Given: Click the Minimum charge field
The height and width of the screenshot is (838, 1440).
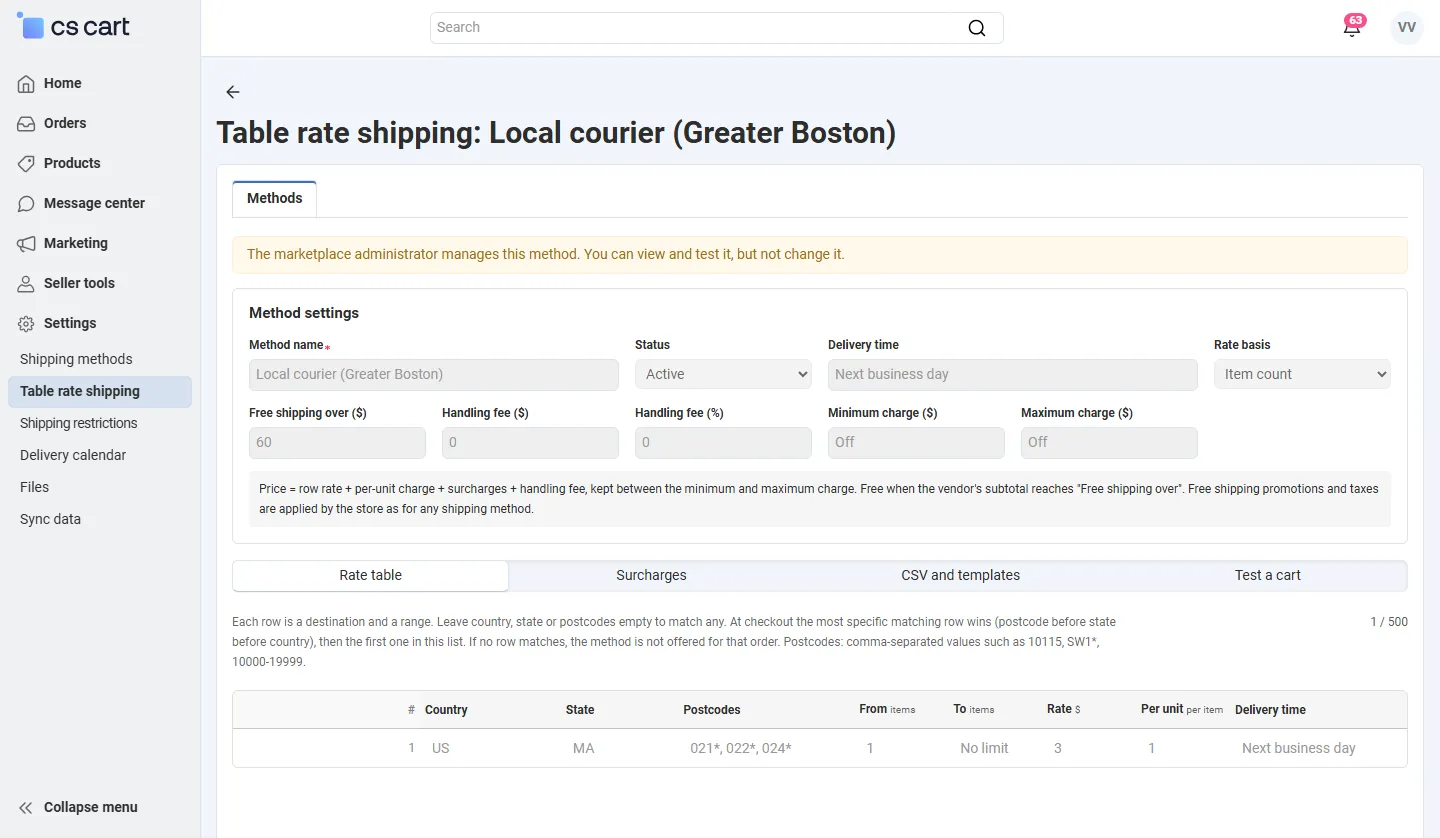Looking at the screenshot, I should pyautogui.click(x=916, y=442).
